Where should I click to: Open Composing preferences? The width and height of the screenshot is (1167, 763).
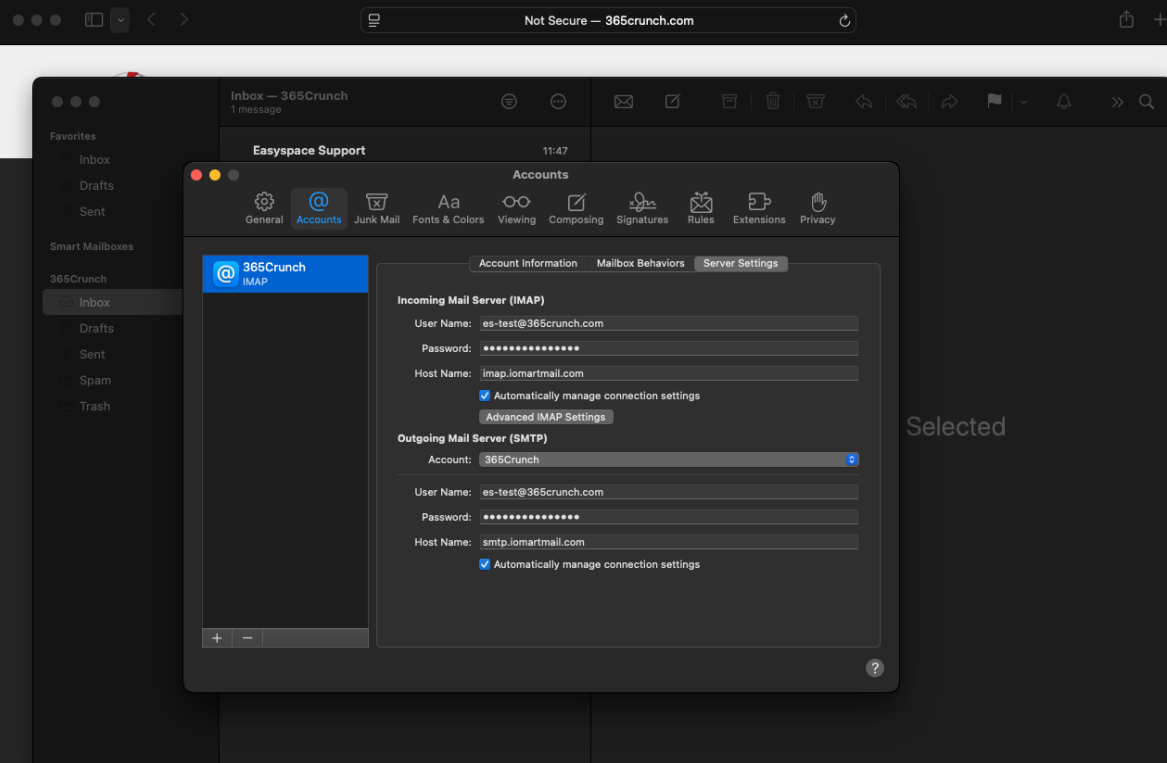(x=576, y=208)
